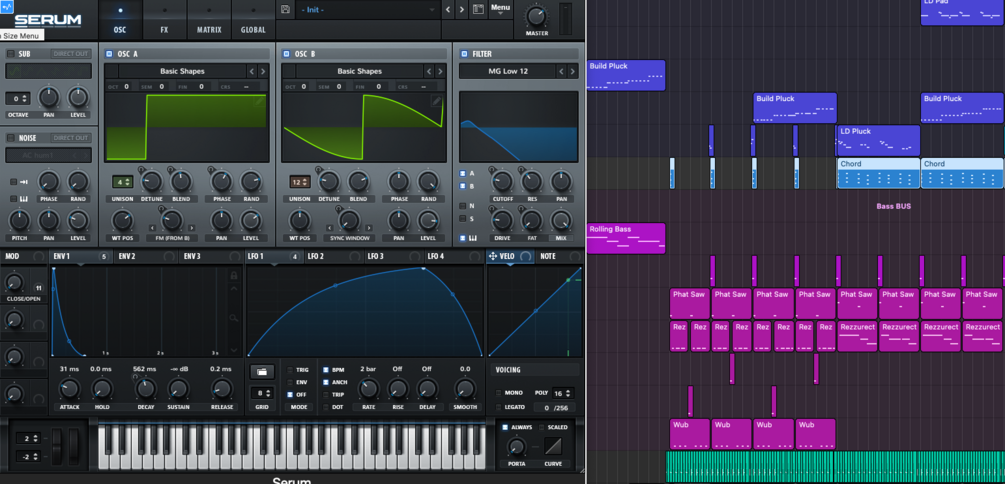The width and height of the screenshot is (1005, 484).
Task: Select the ENV 2 tab
Action: [145, 256]
